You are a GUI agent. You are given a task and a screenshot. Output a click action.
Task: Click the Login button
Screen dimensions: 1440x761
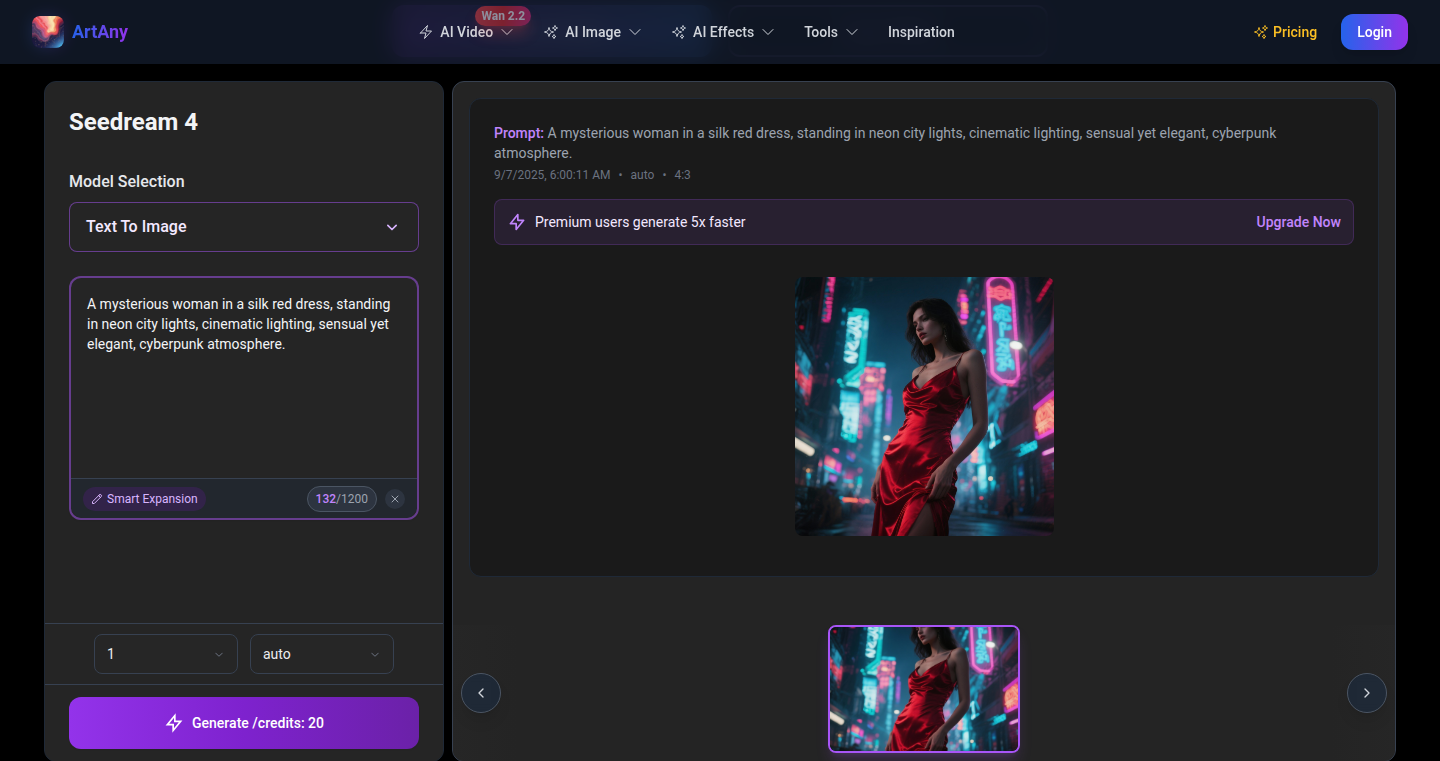click(1374, 32)
